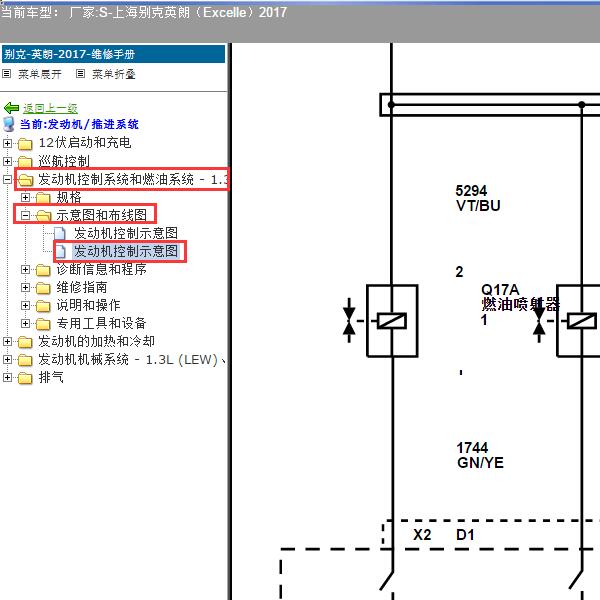Select the 发动机机械系统 1.3L folder label
The image size is (600, 600).
pyautogui.click(x=132, y=359)
